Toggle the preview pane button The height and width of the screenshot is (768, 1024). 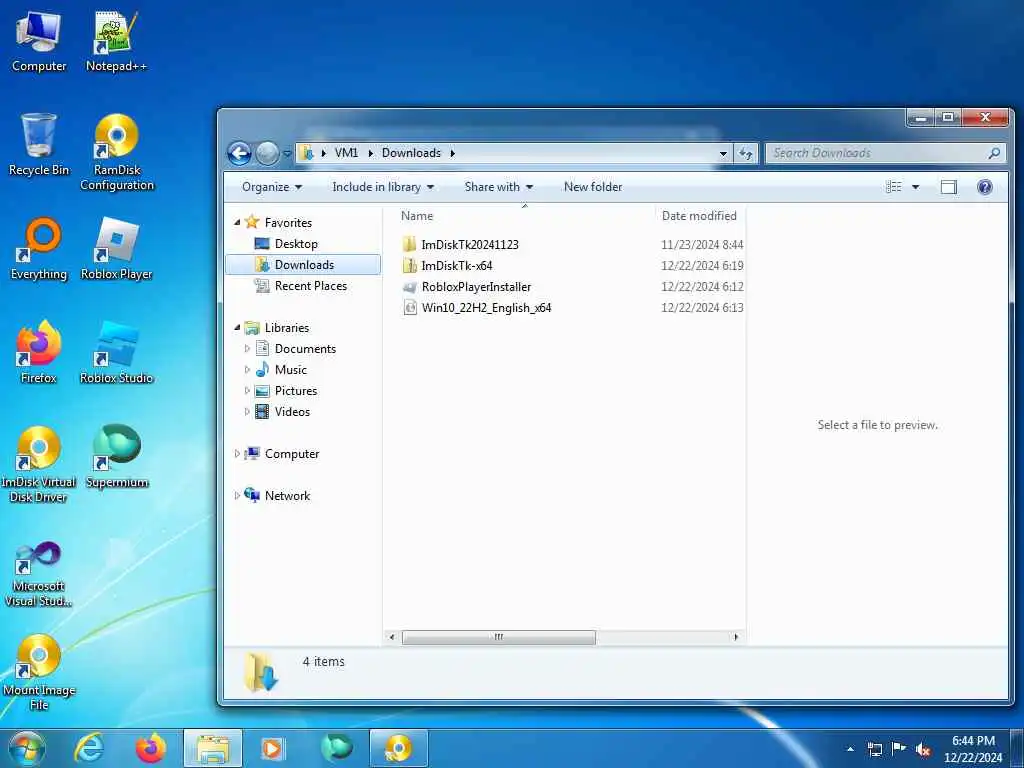coord(948,187)
